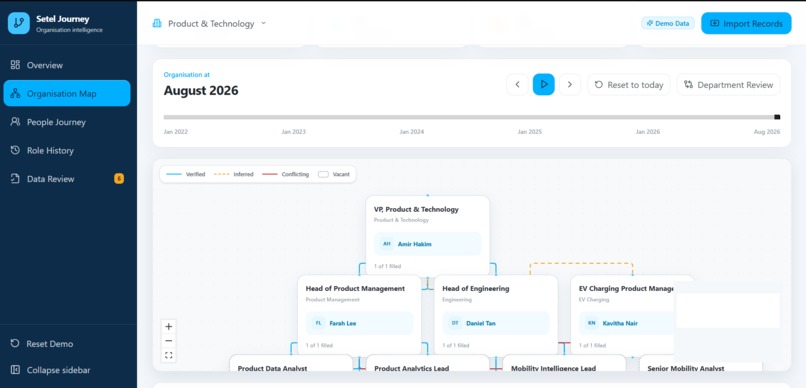Click the Data Review notification badge

119,179
